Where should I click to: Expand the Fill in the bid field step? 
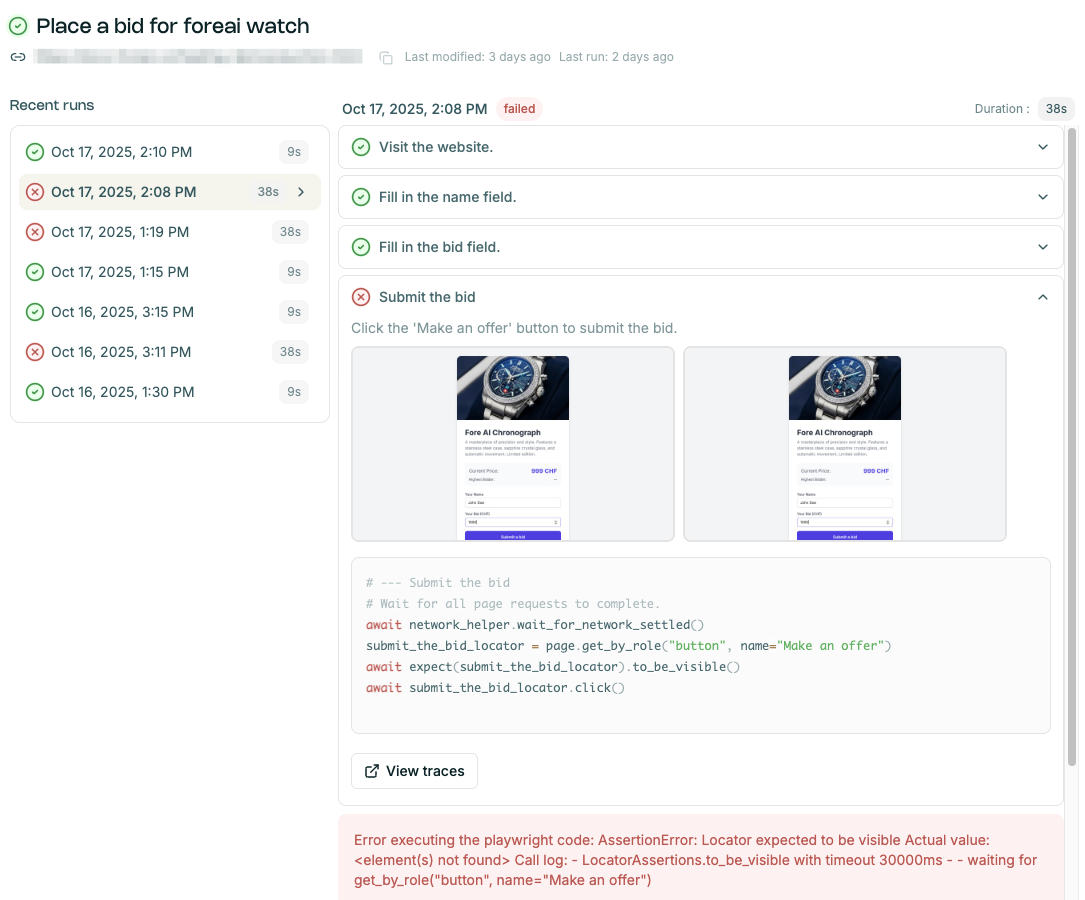click(1043, 247)
